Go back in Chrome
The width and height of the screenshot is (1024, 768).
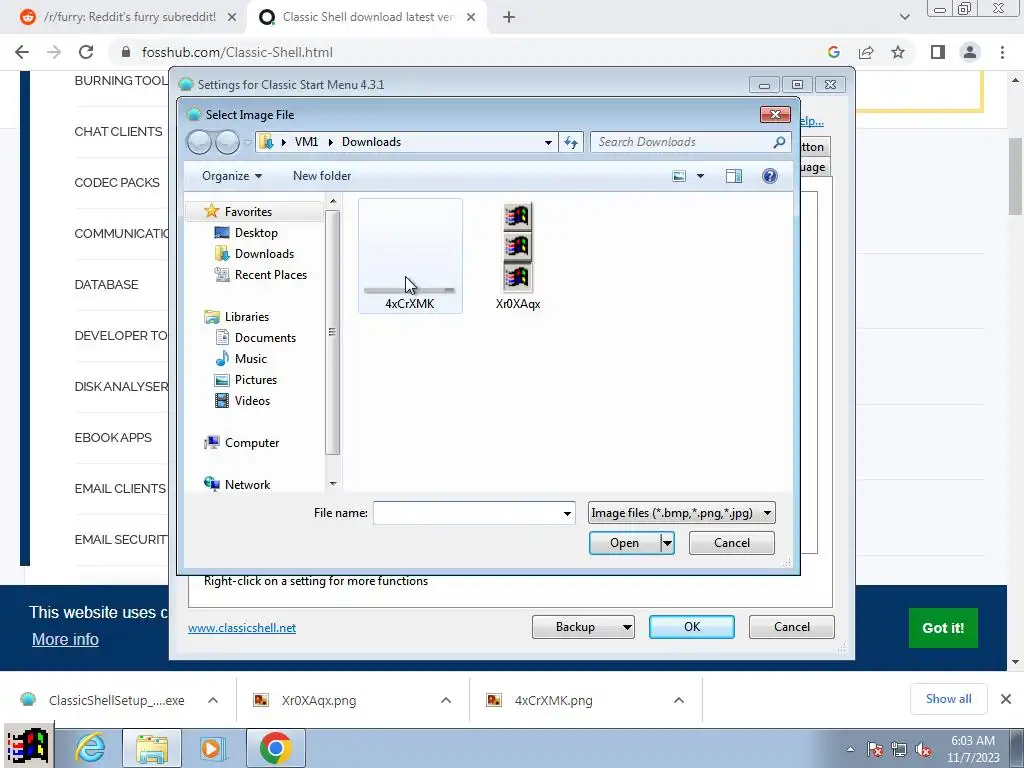pyautogui.click(x=22, y=52)
